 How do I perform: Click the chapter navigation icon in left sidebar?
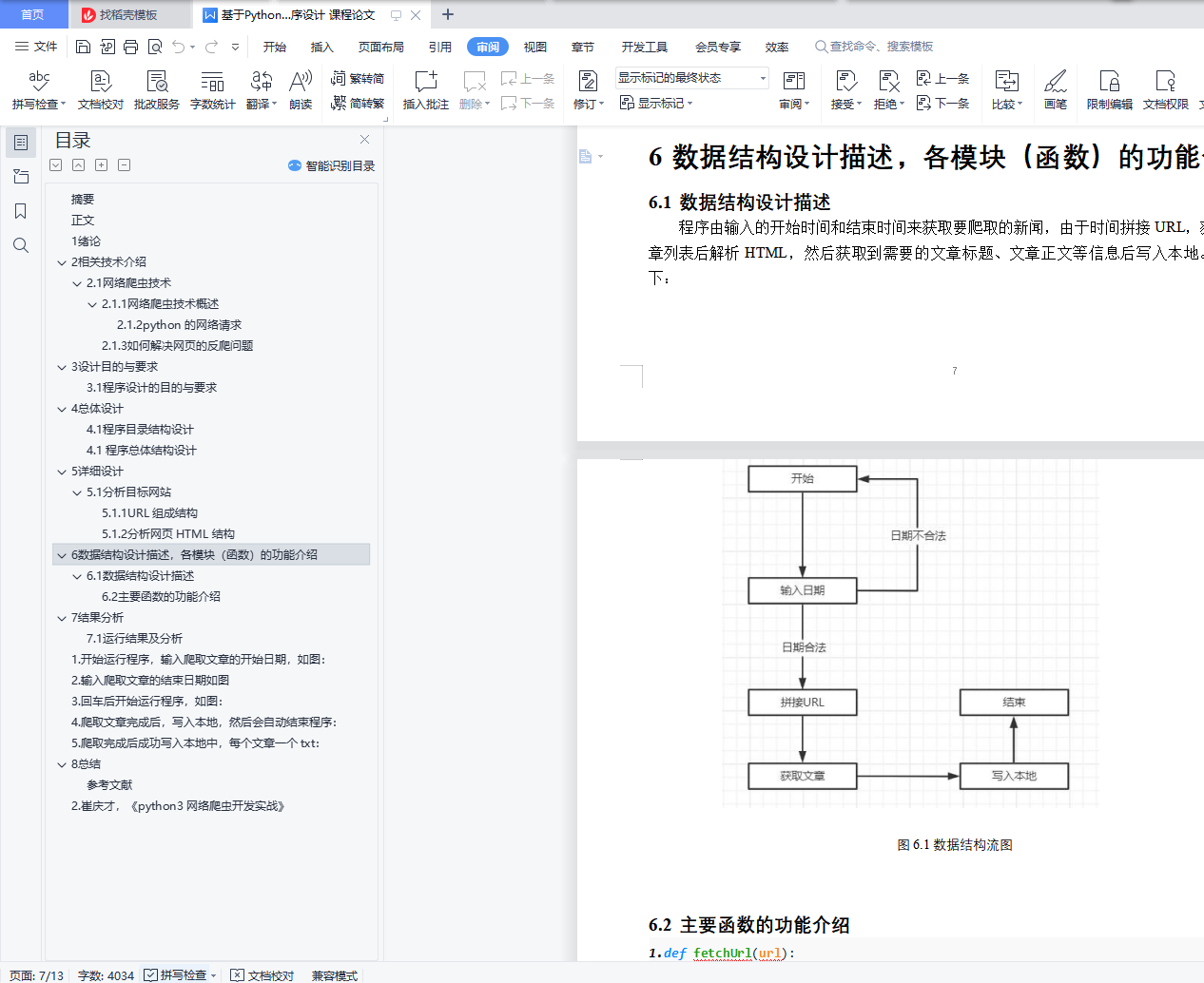tap(21, 177)
